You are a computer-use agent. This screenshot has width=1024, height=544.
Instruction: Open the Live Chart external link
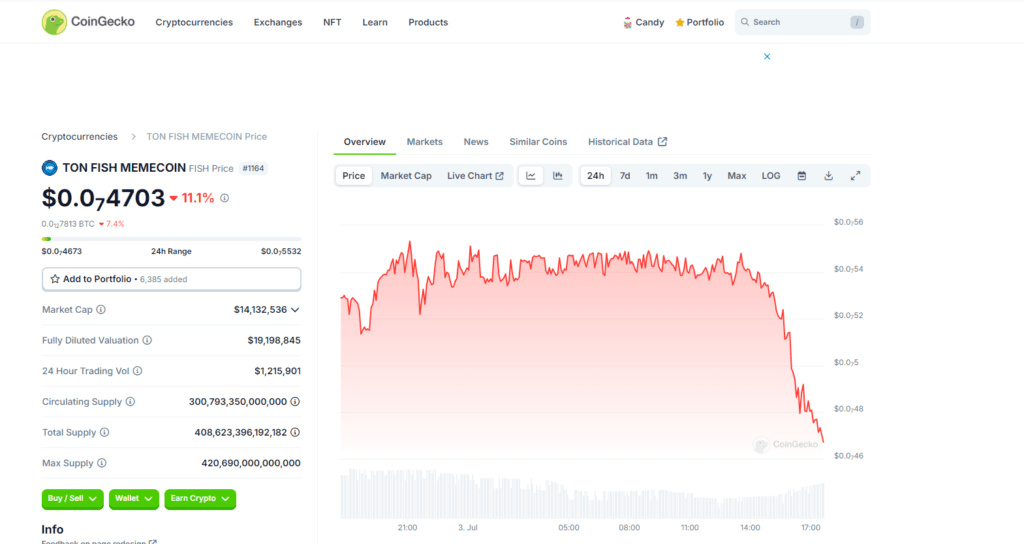click(x=475, y=176)
